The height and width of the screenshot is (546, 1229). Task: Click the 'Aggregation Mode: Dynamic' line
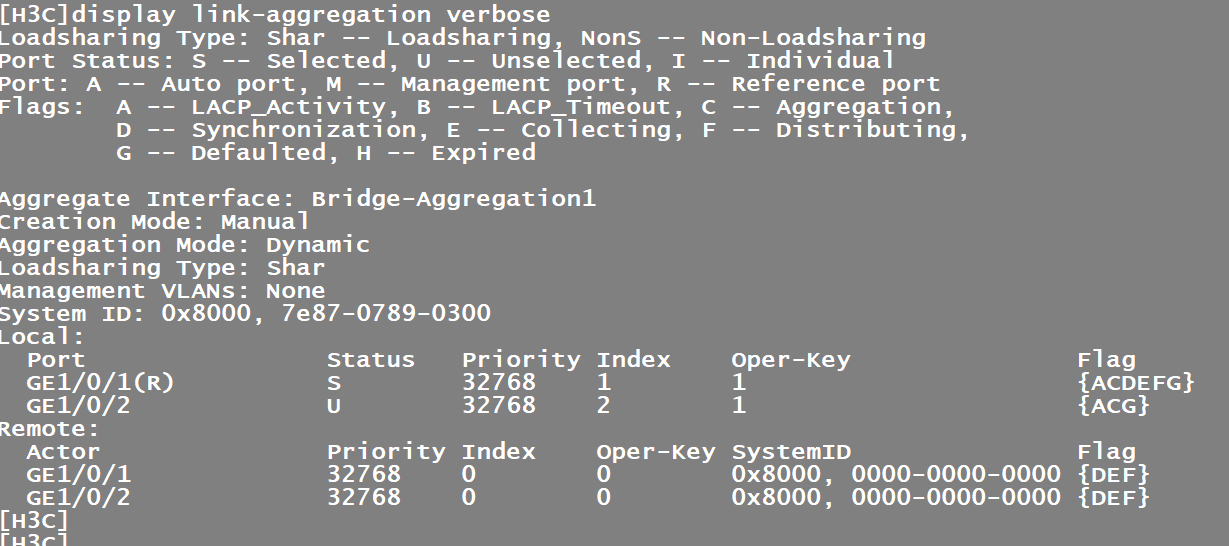coord(184,245)
